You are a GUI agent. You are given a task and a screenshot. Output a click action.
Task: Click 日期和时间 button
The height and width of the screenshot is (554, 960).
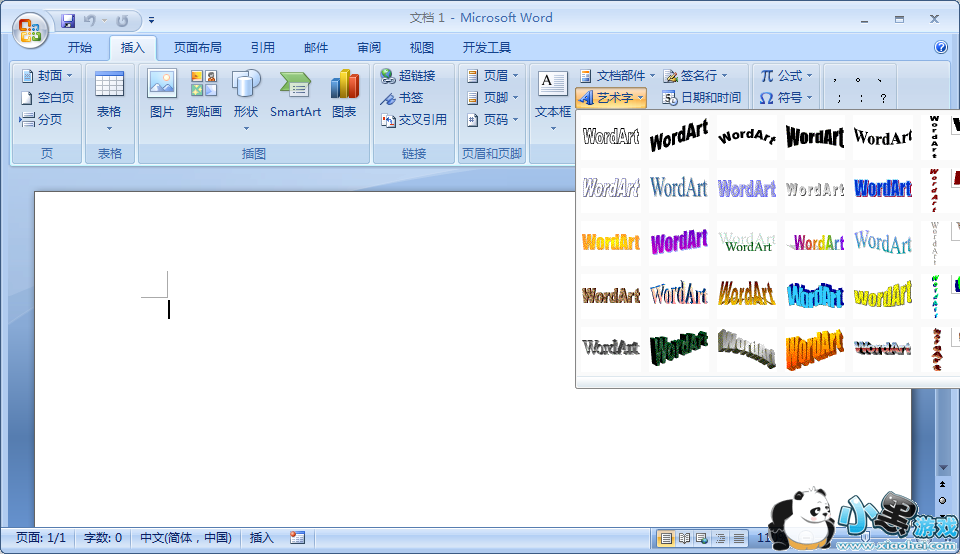pos(702,98)
